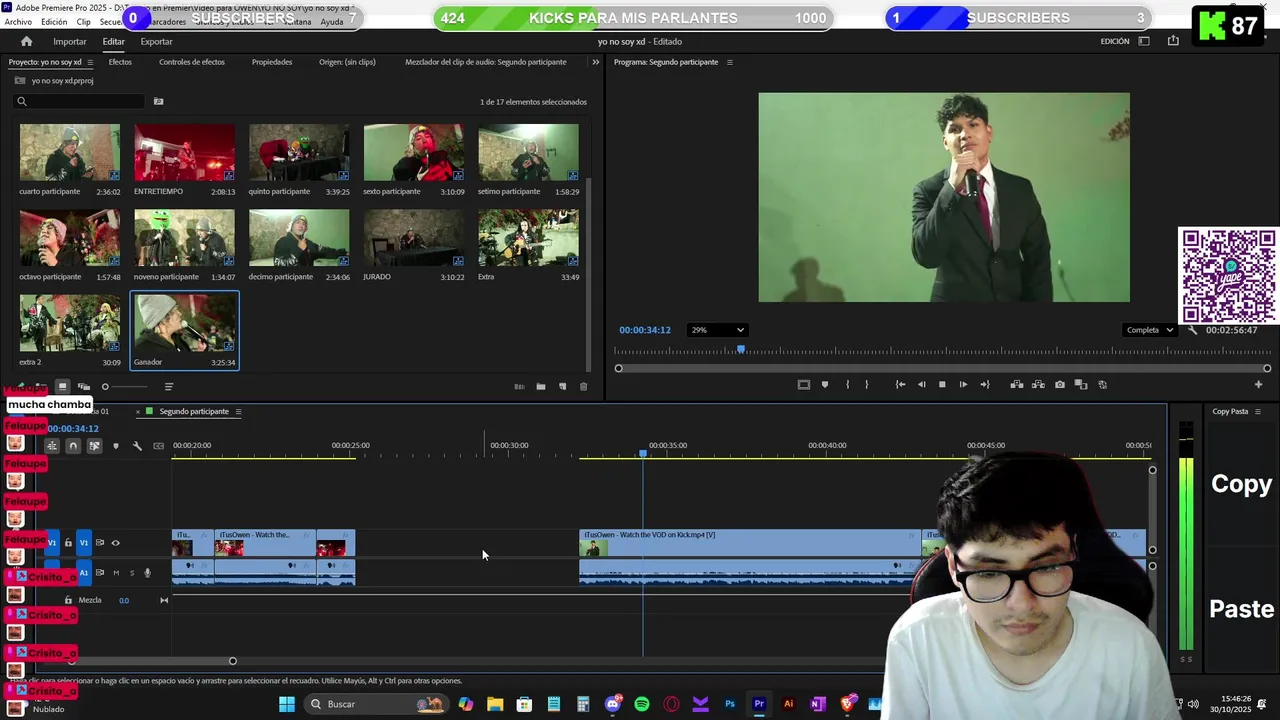Expand the panel overflow double-arrow
The width and height of the screenshot is (1280, 720).
pos(595,62)
